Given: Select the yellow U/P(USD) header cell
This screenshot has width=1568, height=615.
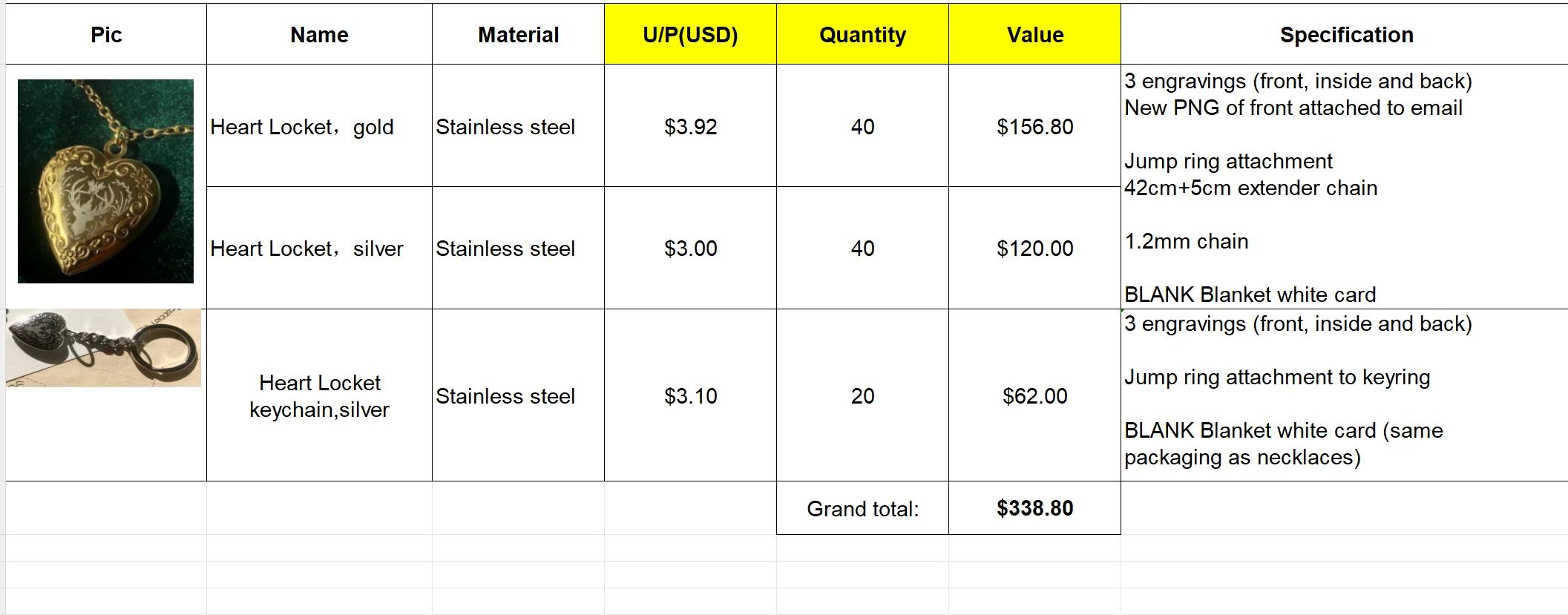Looking at the screenshot, I should click(690, 34).
